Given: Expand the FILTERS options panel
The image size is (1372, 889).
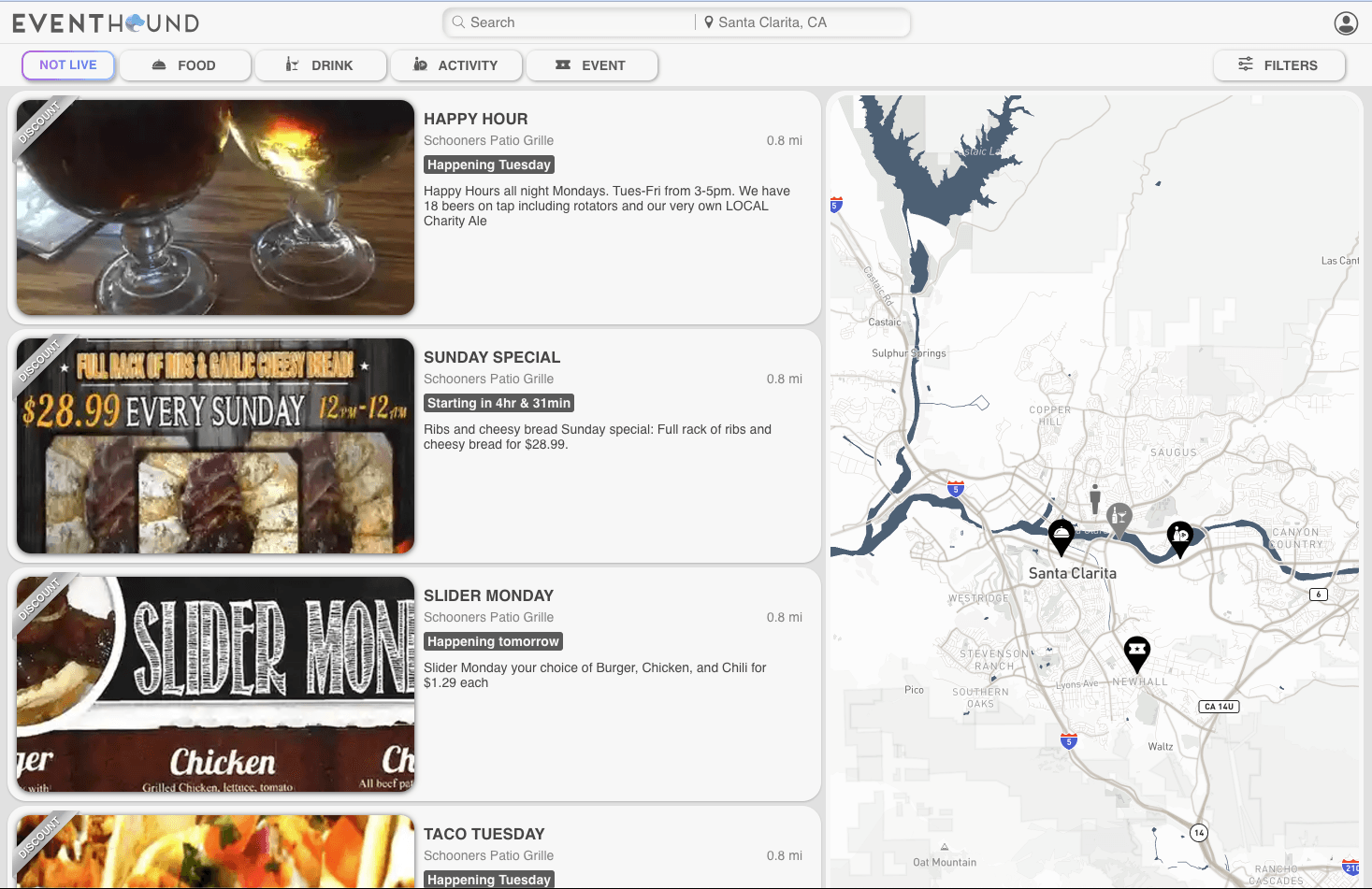Looking at the screenshot, I should pos(1278,65).
